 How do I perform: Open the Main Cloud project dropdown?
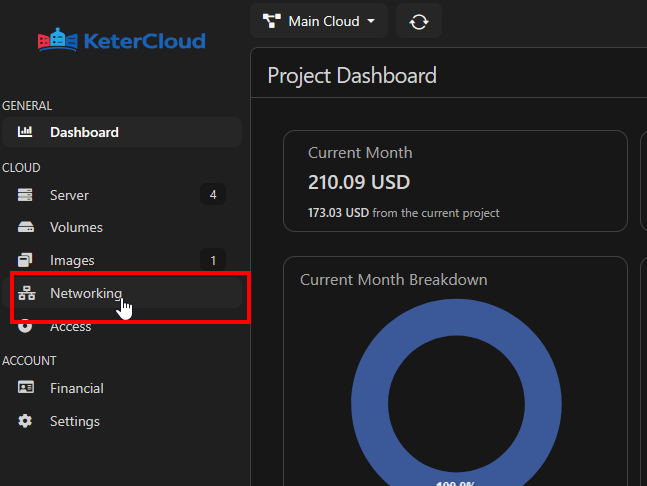(x=319, y=21)
